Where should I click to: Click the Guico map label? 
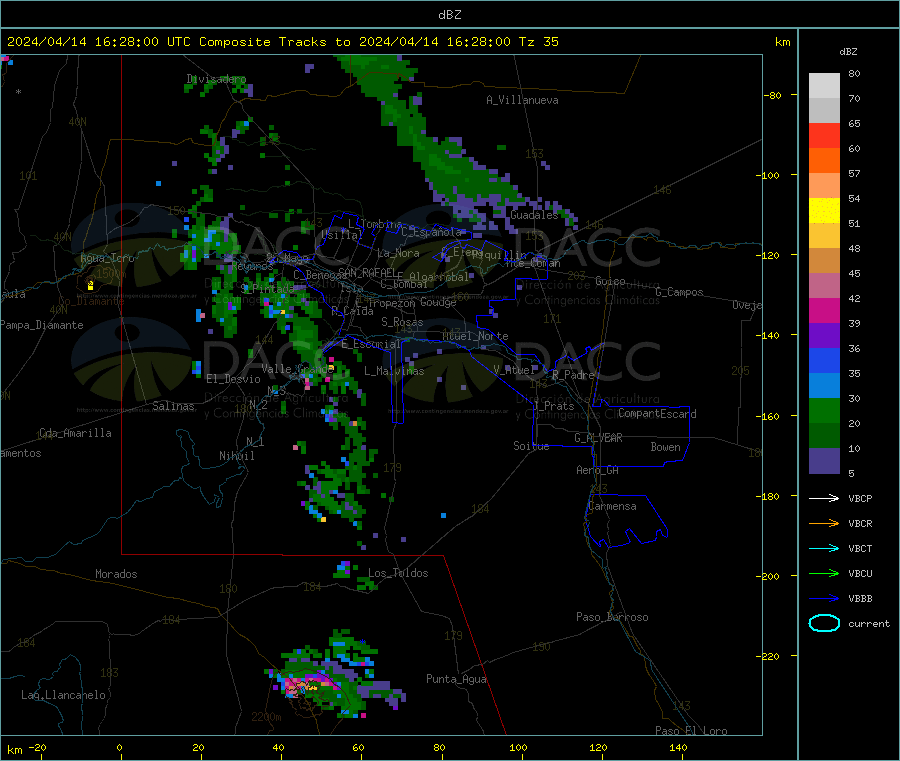coord(610,281)
